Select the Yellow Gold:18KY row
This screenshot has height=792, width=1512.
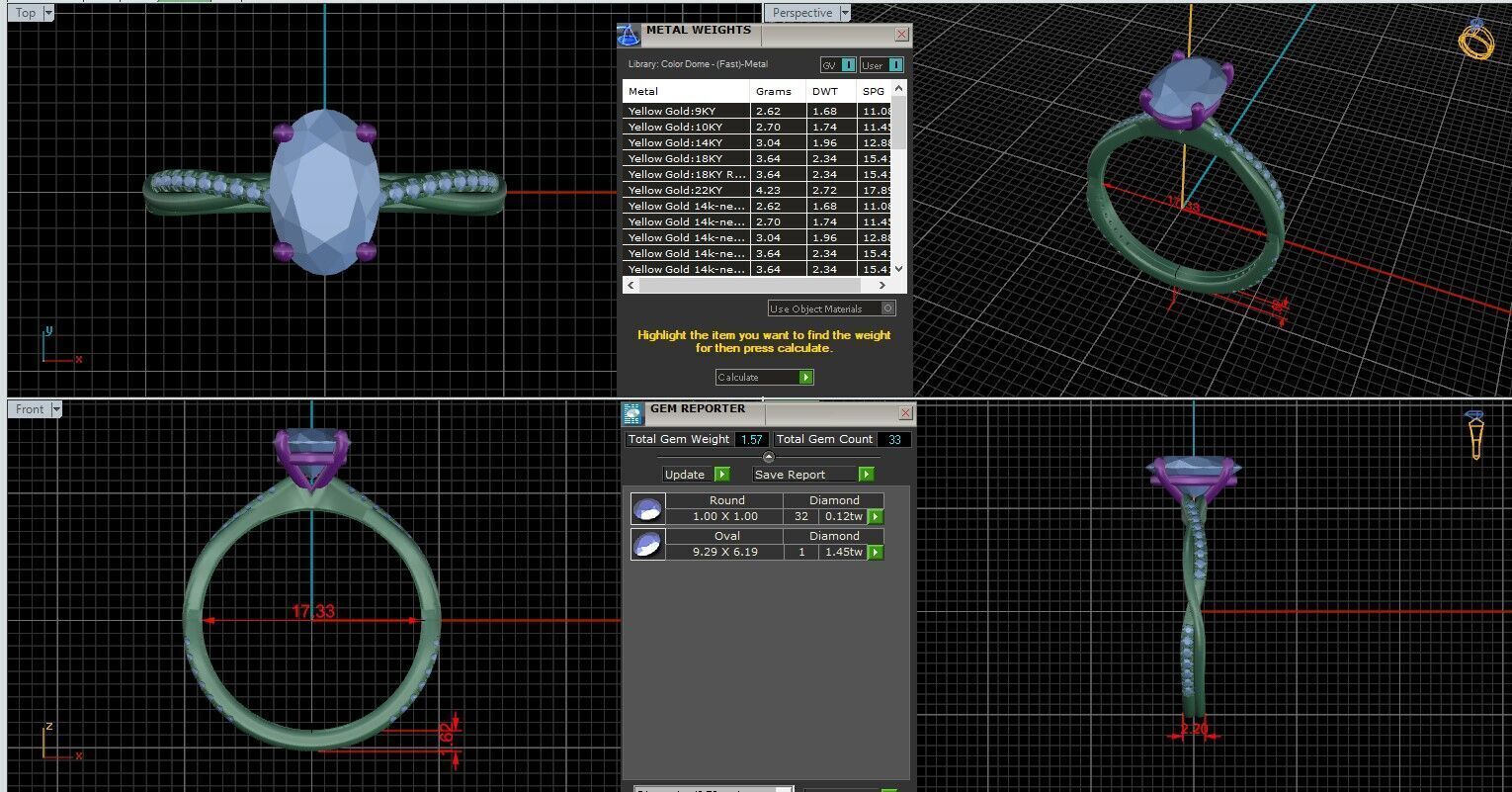pyautogui.click(x=757, y=158)
